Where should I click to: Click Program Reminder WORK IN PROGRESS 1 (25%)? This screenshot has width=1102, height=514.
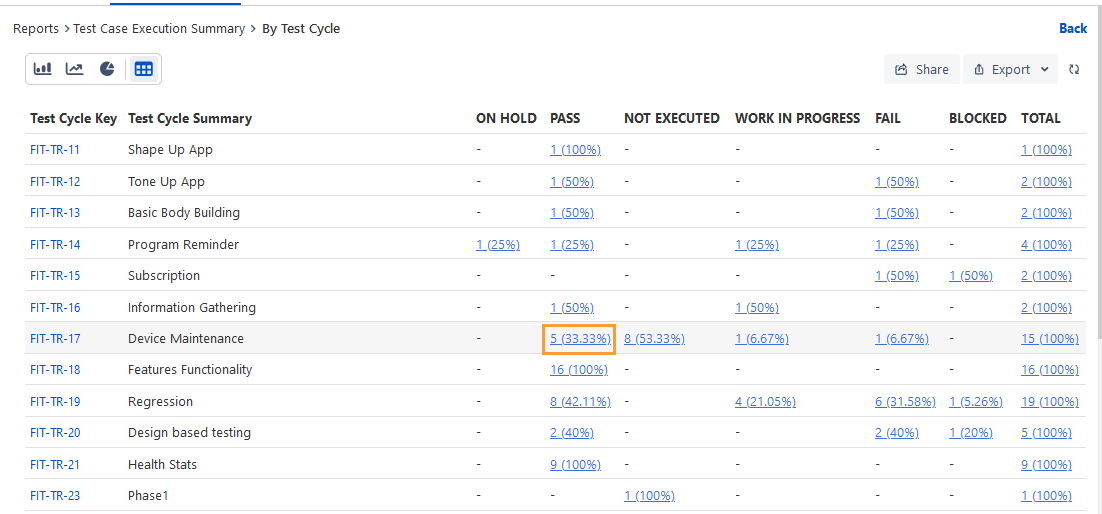[x=757, y=245]
